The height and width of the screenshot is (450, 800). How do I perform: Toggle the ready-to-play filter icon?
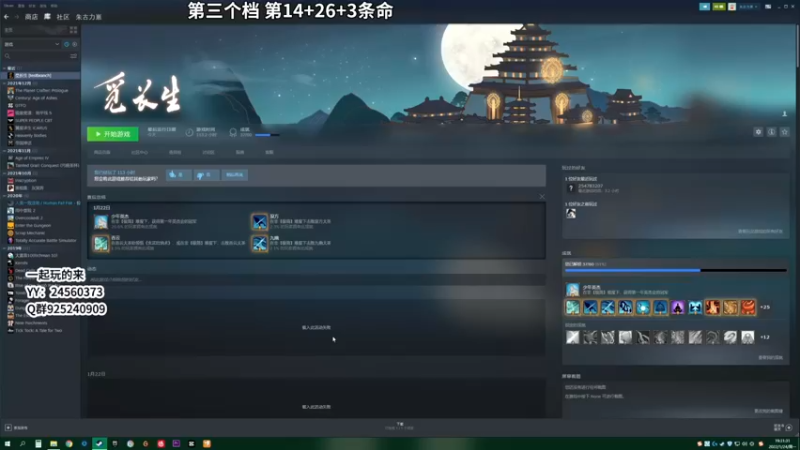tap(74, 44)
